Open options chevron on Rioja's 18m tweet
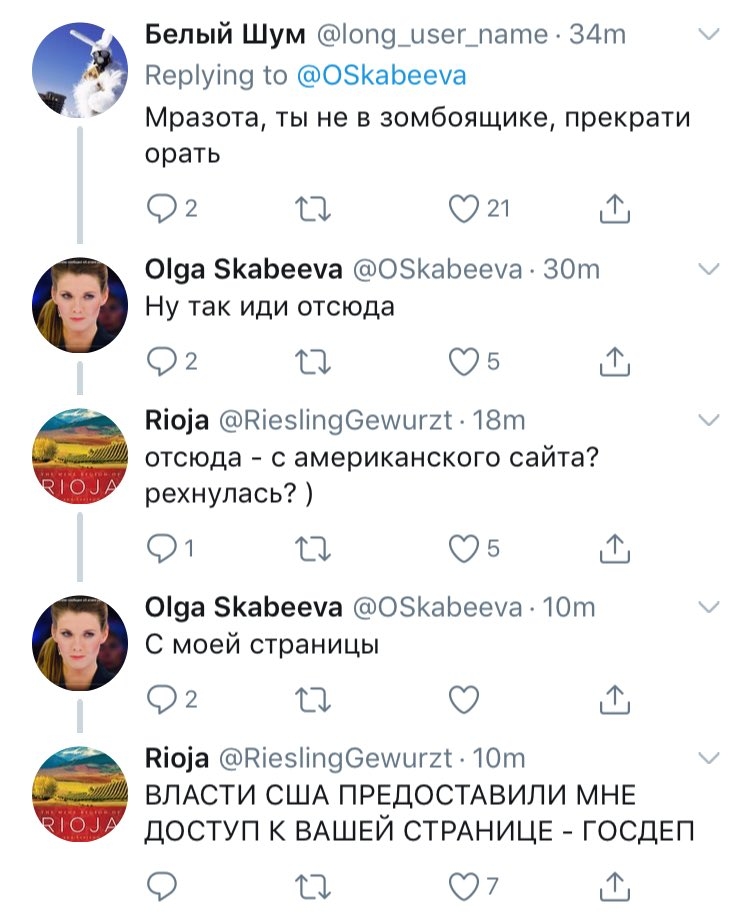Image resolution: width=749 pixels, height=918 pixels. [x=709, y=420]
